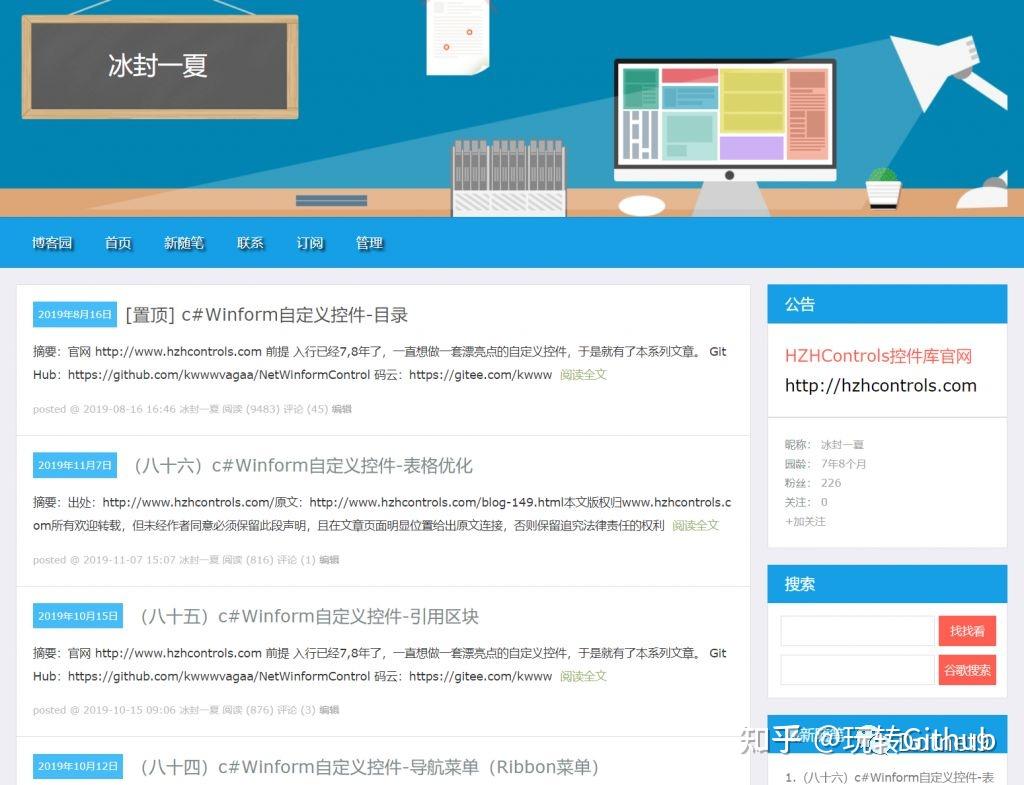This screenshot has width=1024, height=785.
Task: Open the HZHControls控件库官网 link
Action: (x=878, y=356)
